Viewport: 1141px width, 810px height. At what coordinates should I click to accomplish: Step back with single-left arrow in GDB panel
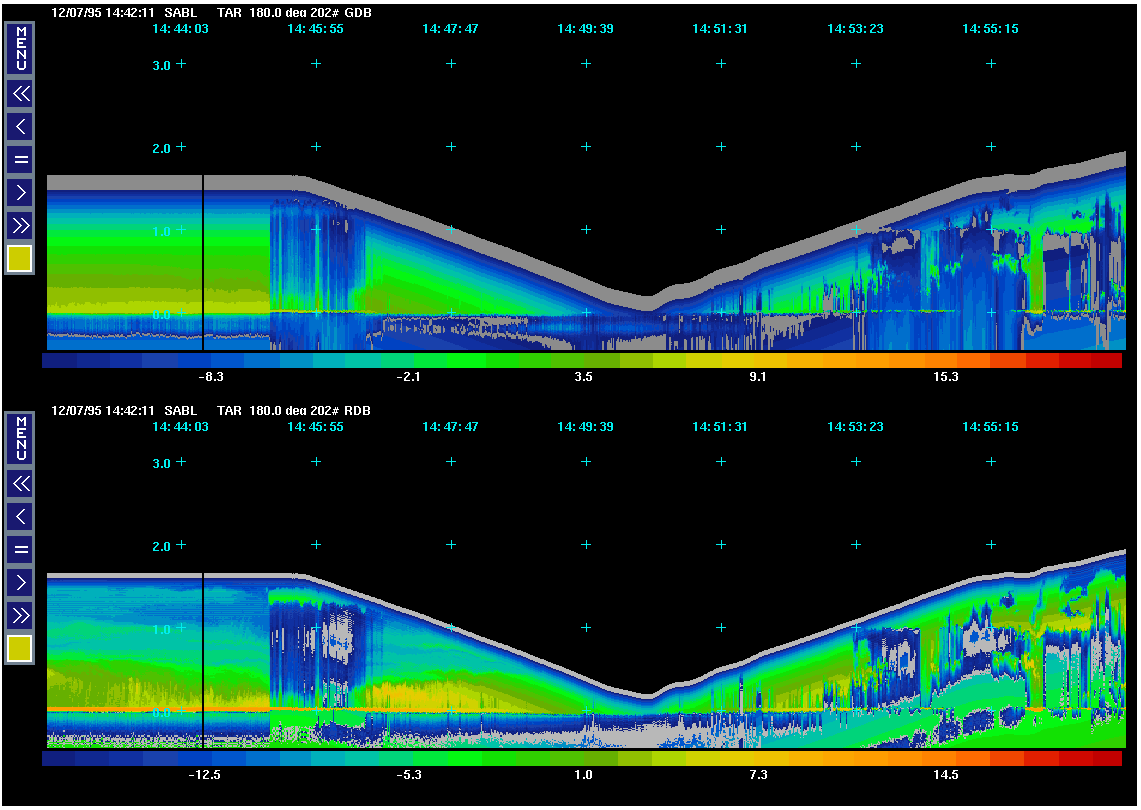[20, 126]
